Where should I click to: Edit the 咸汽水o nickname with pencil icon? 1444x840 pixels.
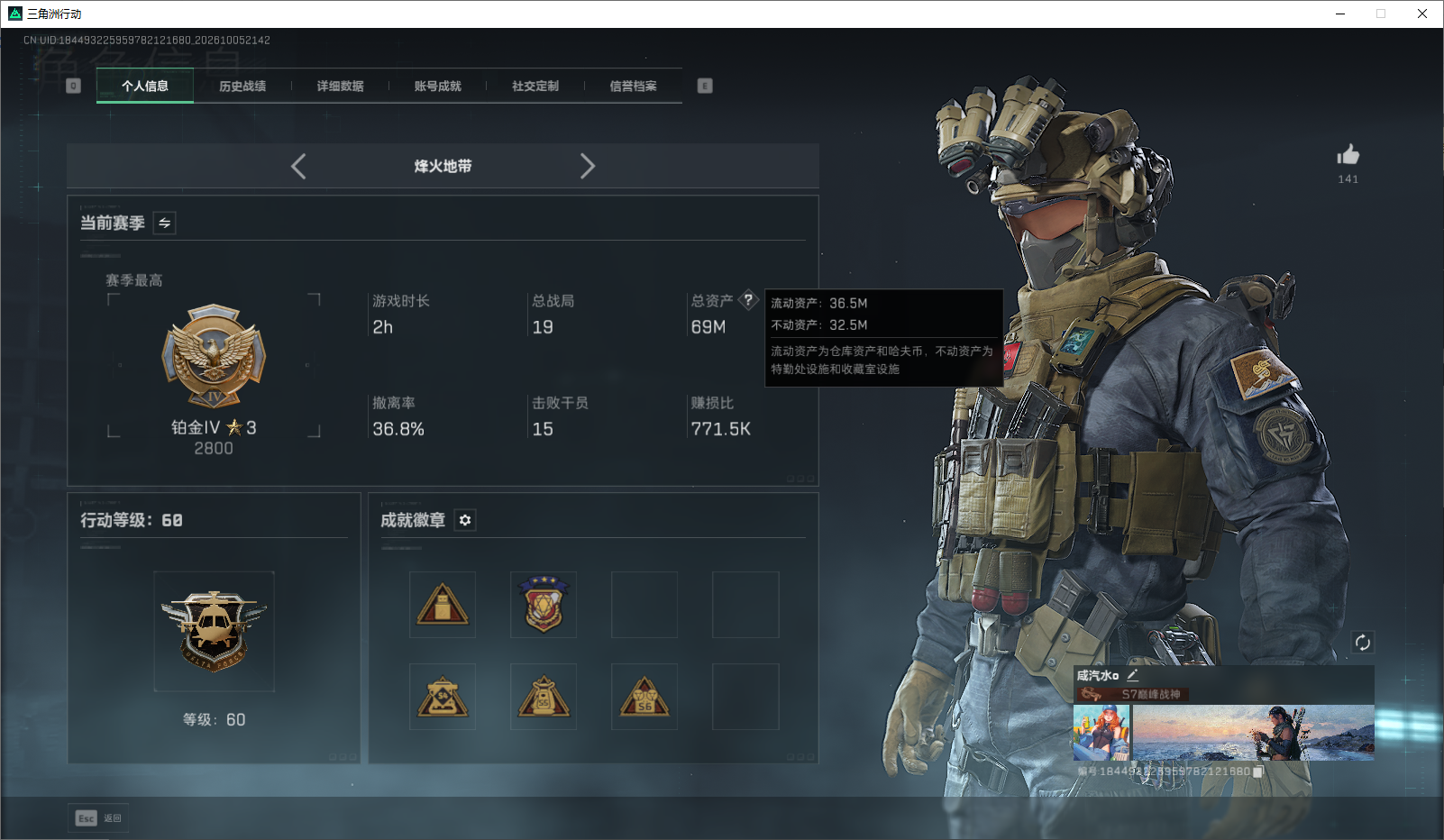click(x=1133, y=674)
